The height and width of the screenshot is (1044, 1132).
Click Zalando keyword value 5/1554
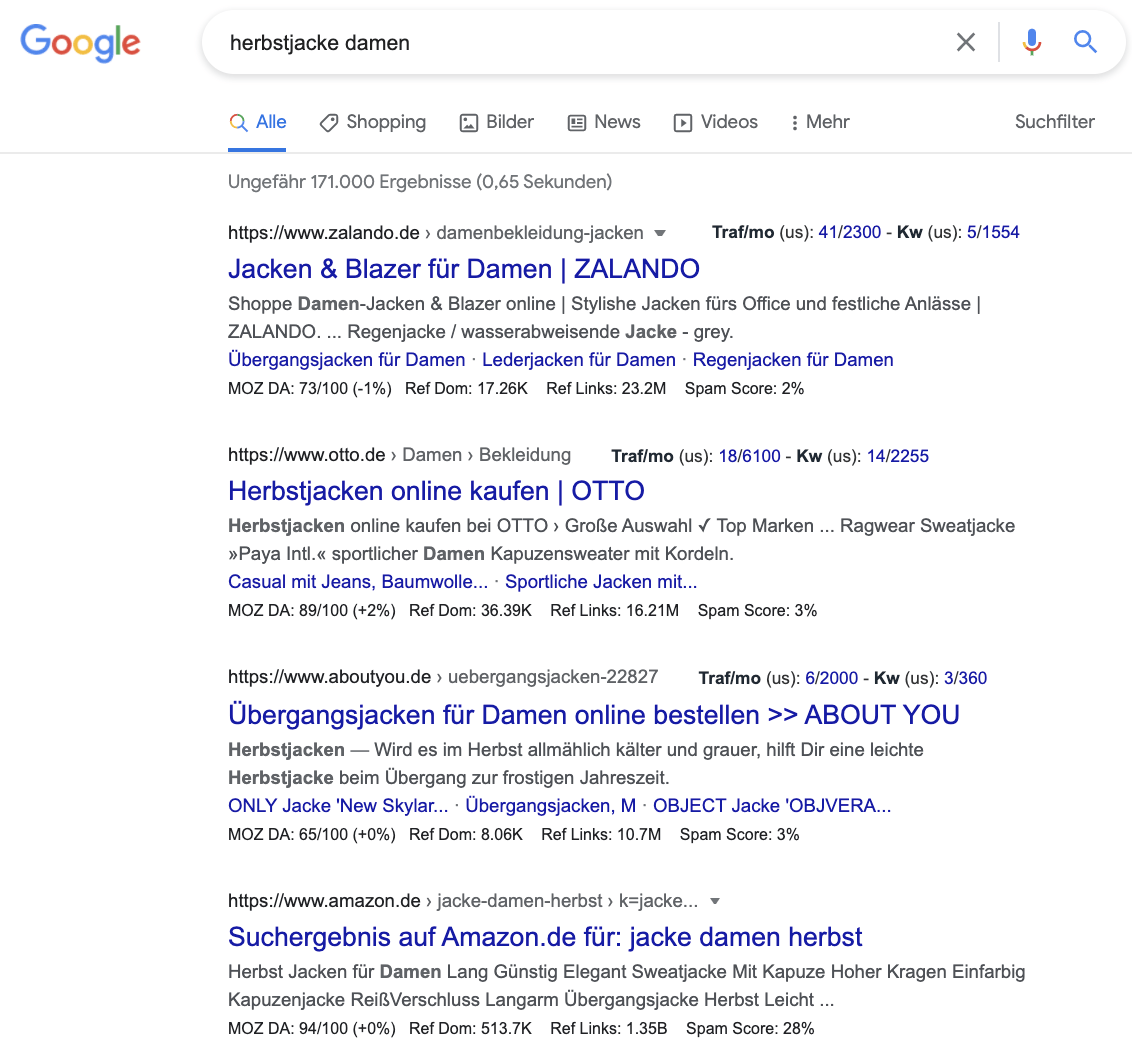[993, 232]
